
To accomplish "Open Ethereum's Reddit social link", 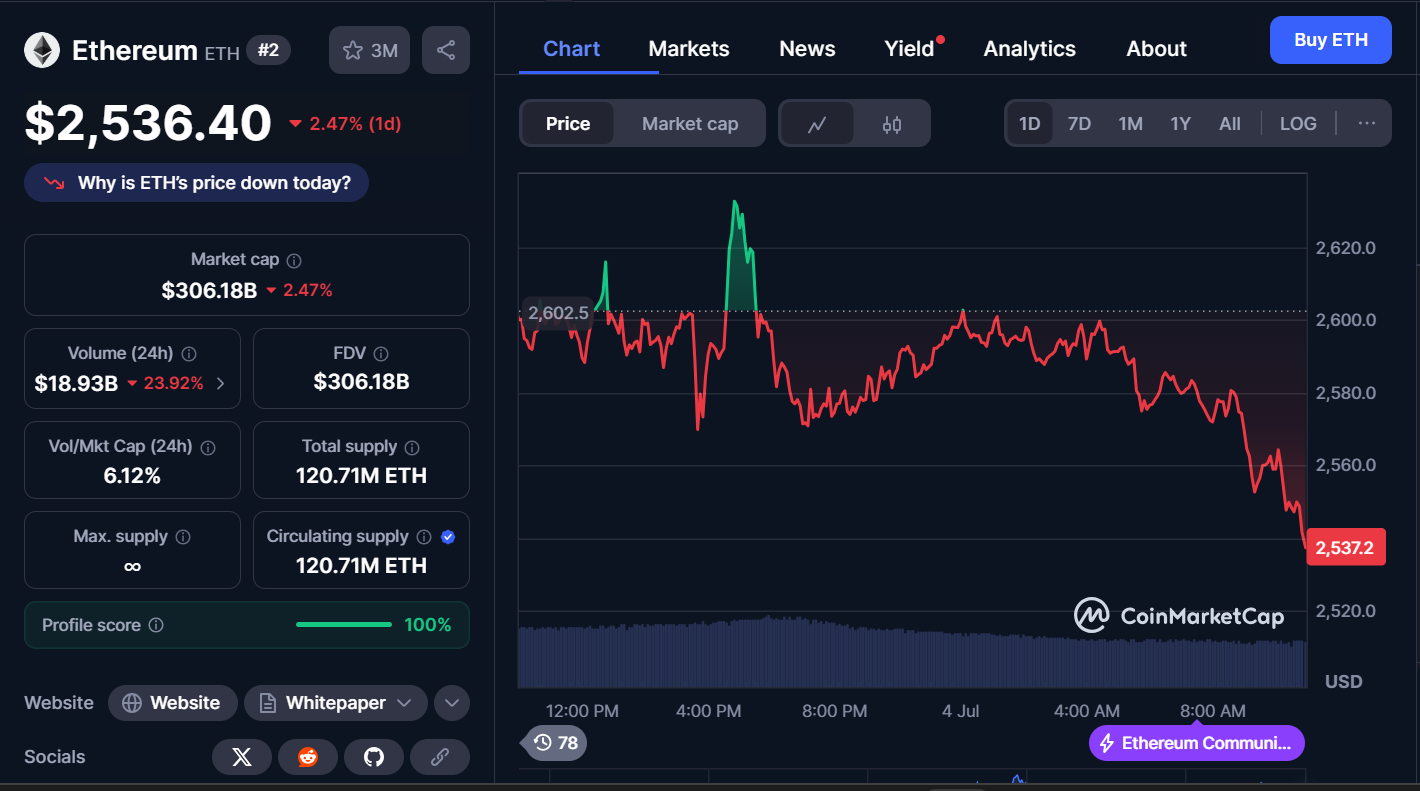I will click(308, 757).
